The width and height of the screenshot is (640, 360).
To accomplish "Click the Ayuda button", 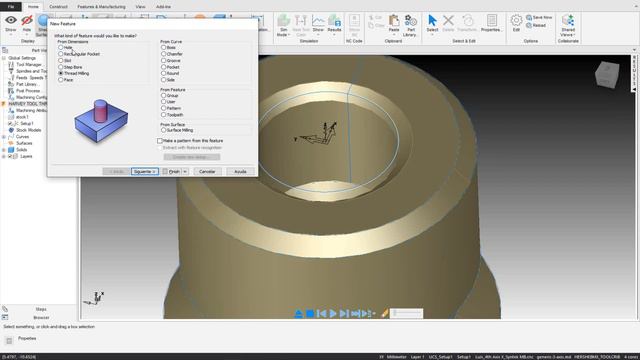I will tap(240, 171).
